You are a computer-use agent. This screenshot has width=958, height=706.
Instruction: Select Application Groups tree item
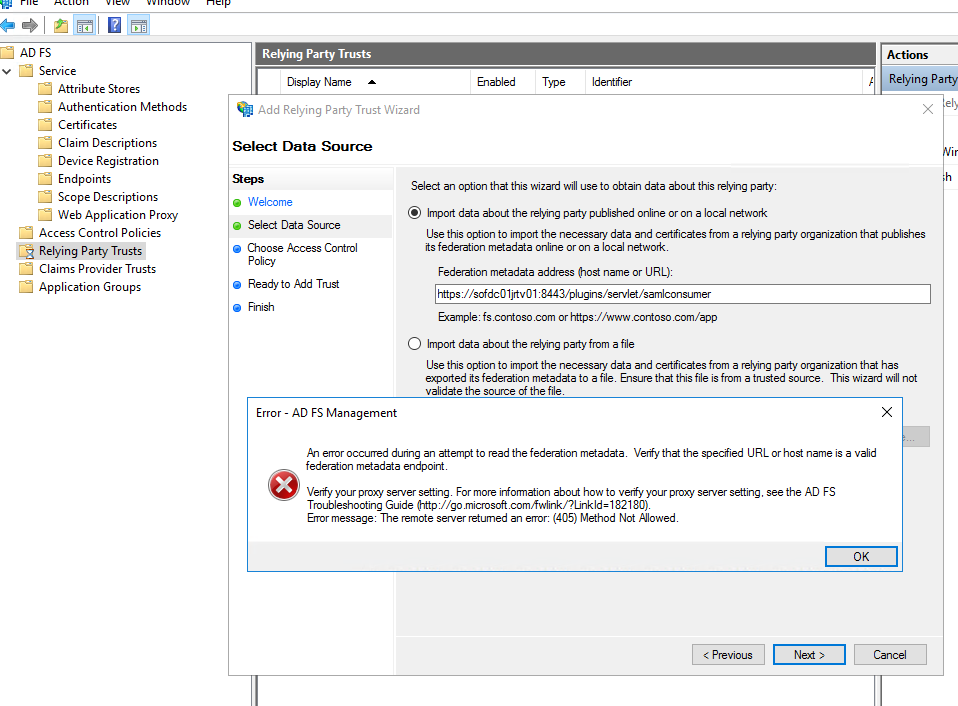click(x=90, y=287)
